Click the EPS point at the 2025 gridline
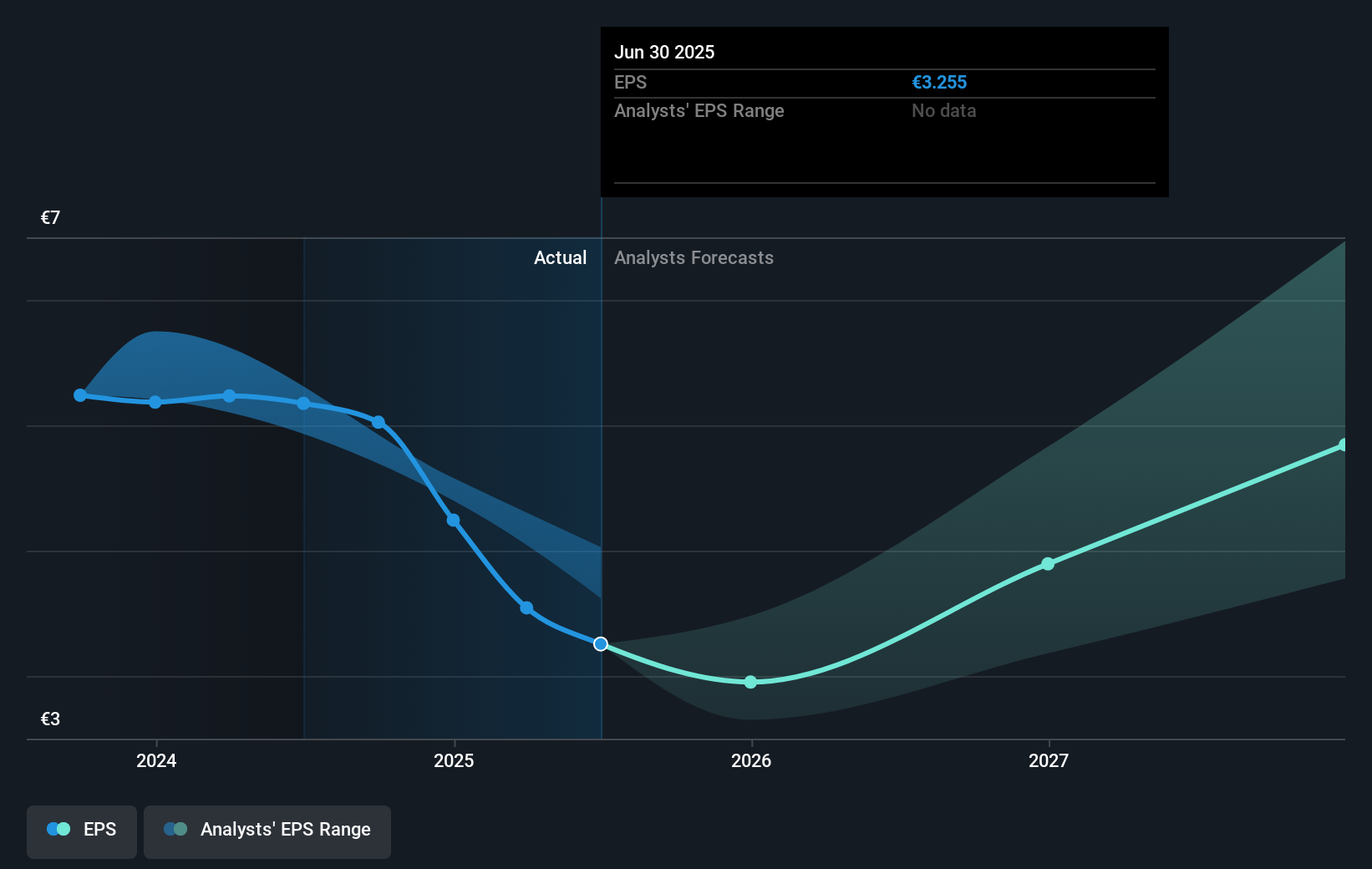Screen dimensions: 1372x869 point(453,520)
